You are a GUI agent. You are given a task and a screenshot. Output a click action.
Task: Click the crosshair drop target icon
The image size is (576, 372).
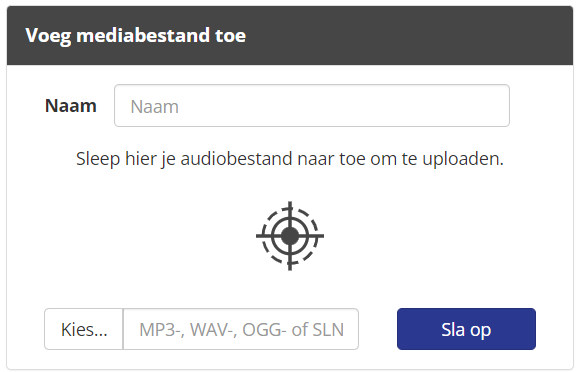290,236
